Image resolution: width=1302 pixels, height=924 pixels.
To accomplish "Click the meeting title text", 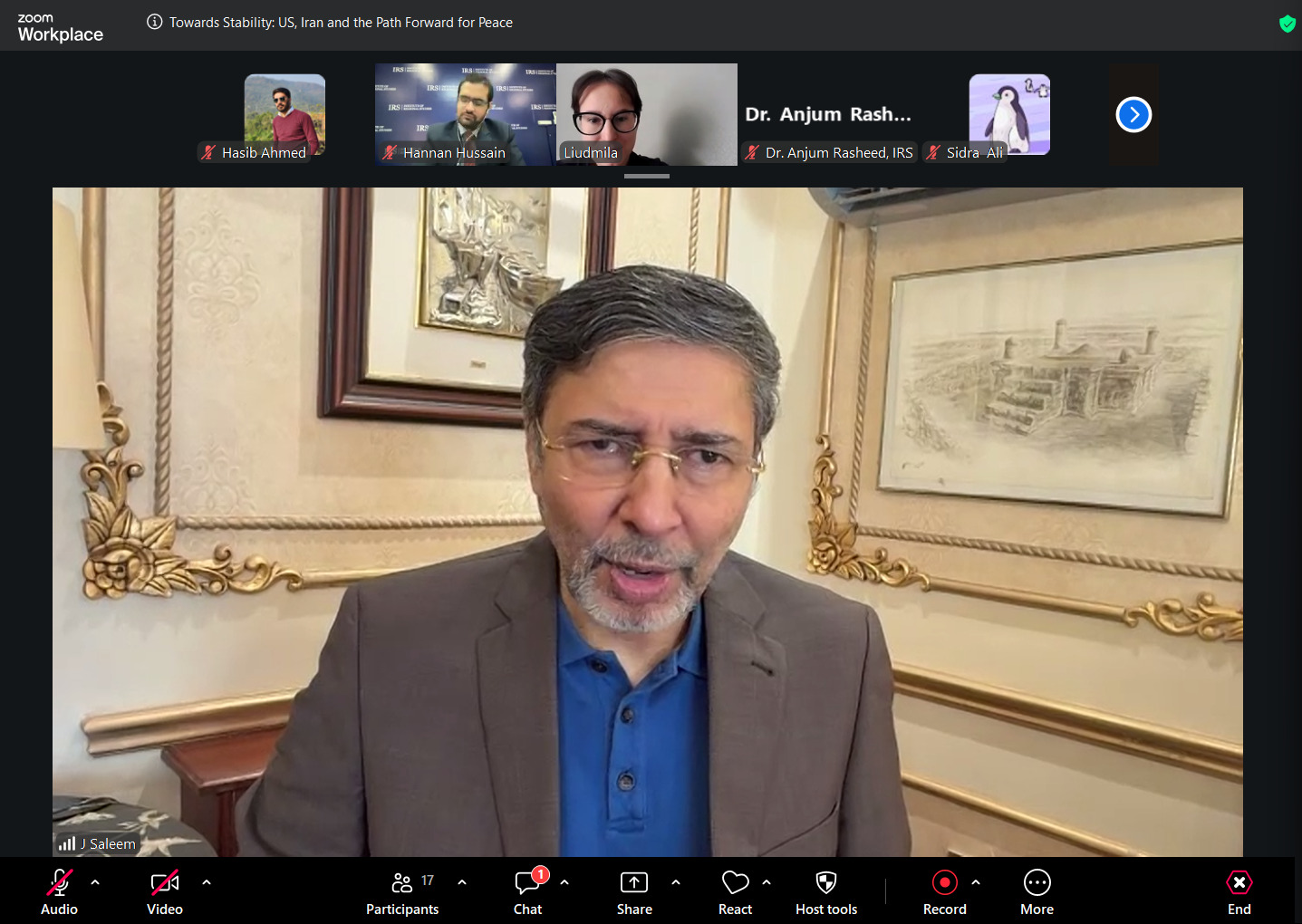I will [x=341, y=23].
